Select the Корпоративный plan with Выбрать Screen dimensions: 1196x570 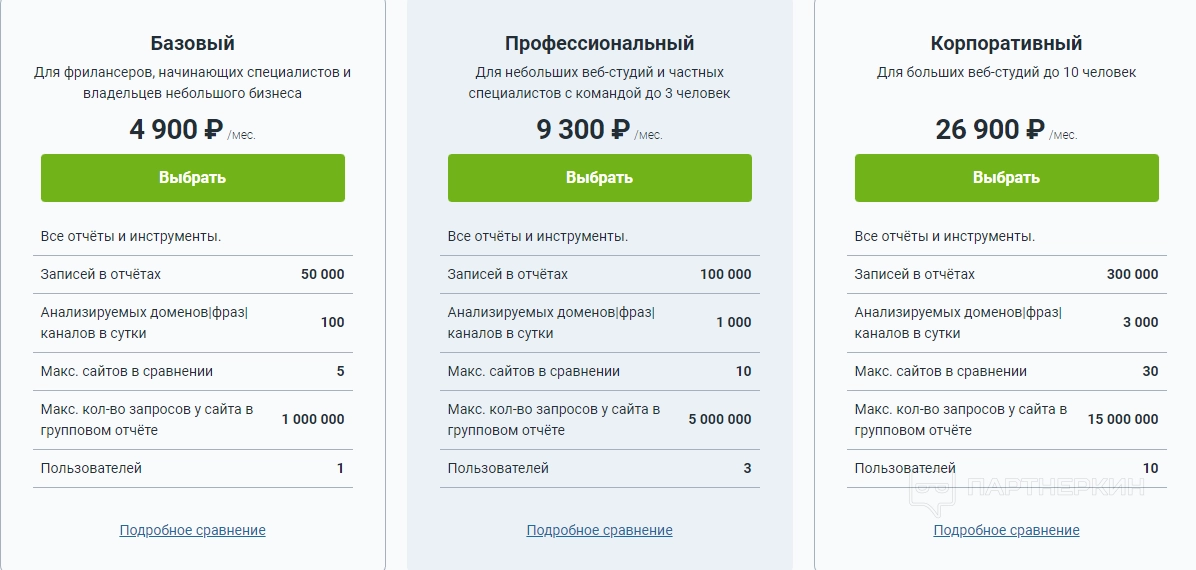[1006, 178]
